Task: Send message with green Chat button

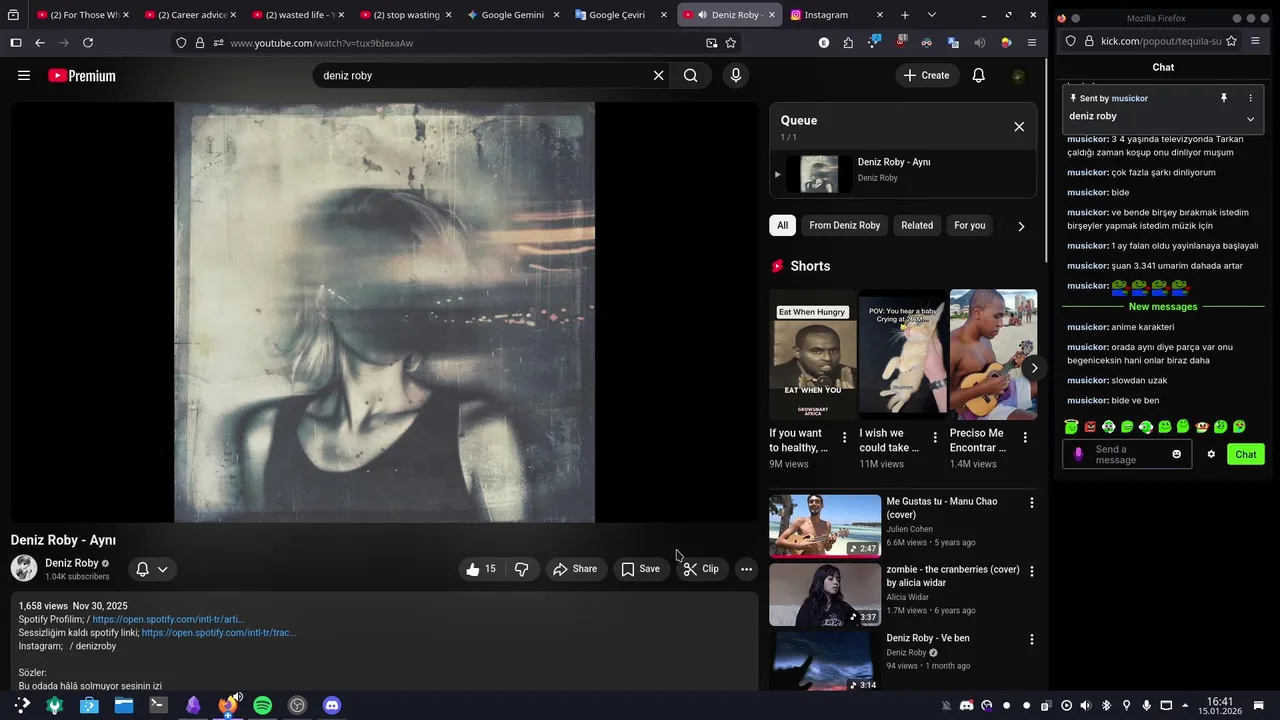Action: (1246, 454)
